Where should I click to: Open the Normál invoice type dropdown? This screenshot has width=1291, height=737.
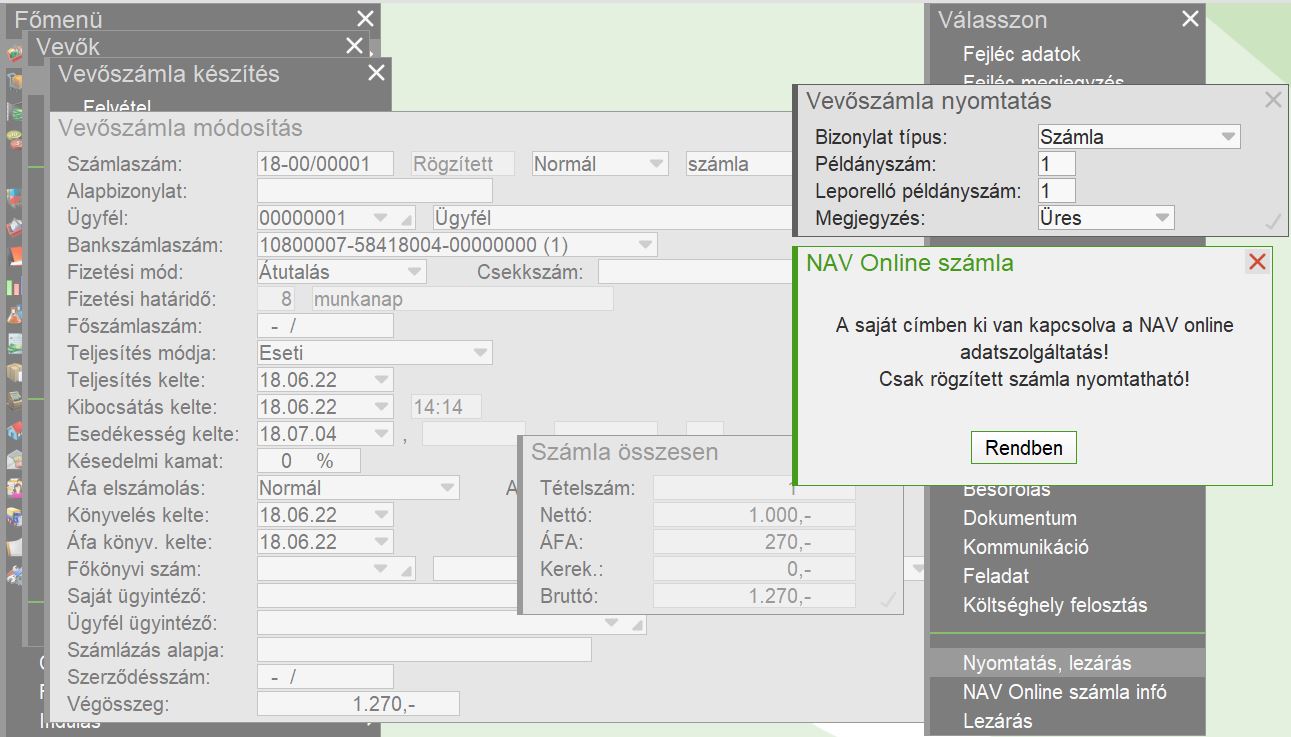[x=656, y=164]
